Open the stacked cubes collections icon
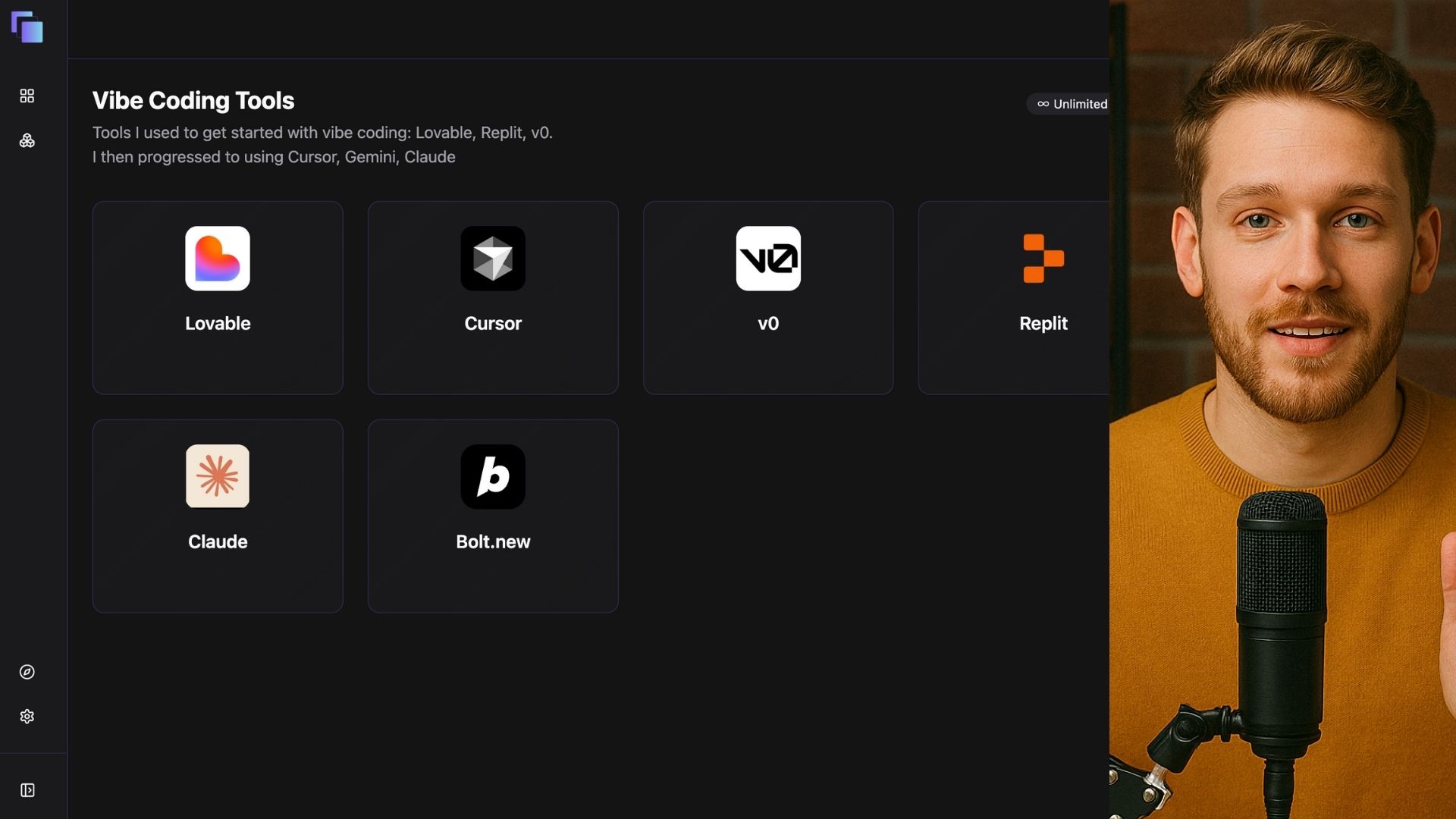This screenshot has height=819, width=1456. pyautogui.click(x=27, y=141)
